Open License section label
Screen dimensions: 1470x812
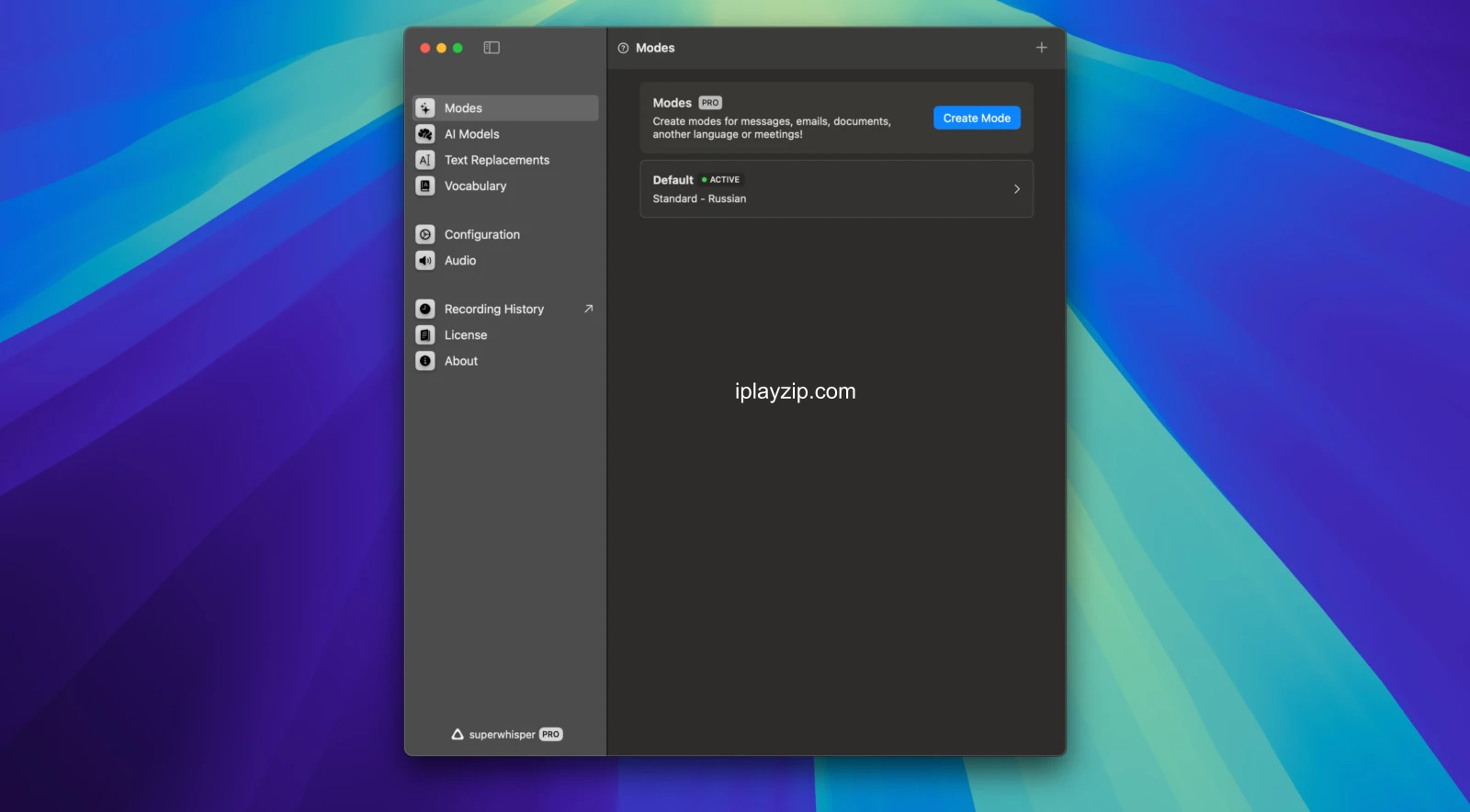coord(466,335)
